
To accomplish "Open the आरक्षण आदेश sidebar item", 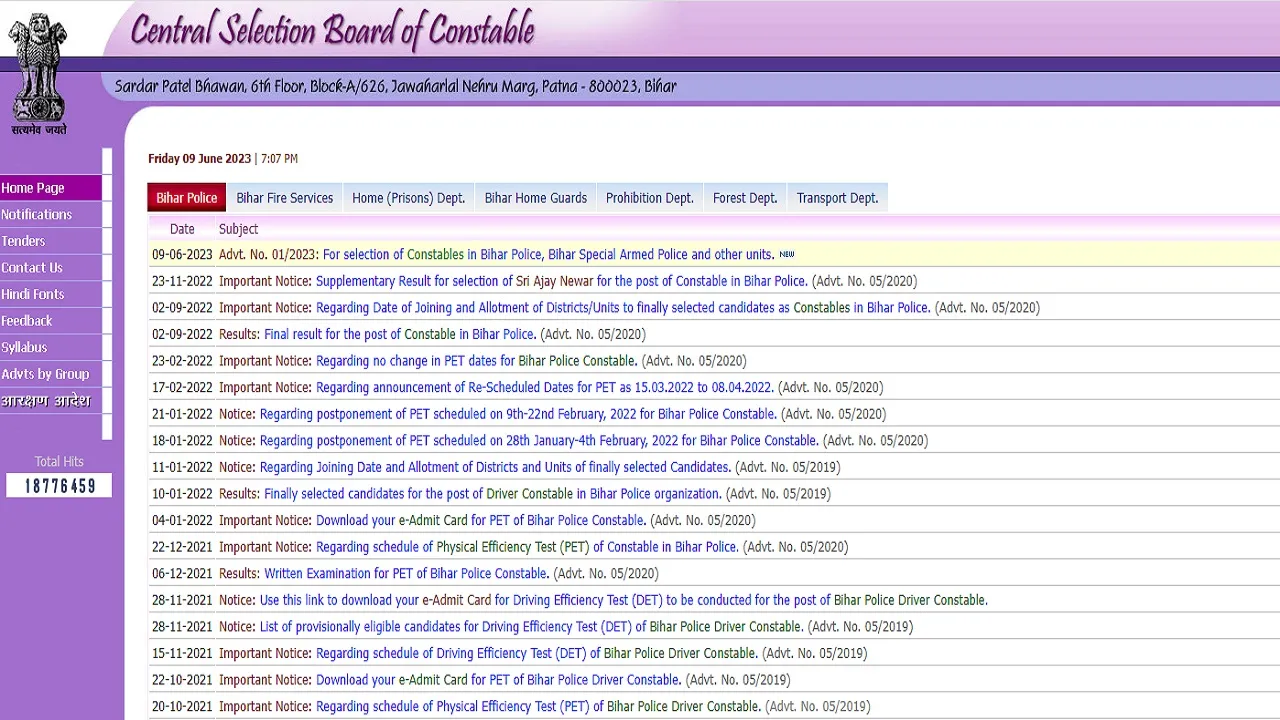I will pos(50,401).
